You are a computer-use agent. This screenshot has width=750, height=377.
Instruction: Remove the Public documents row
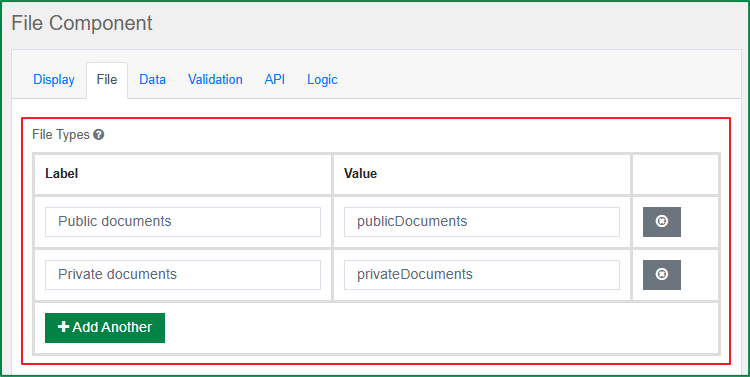(662, 222)
